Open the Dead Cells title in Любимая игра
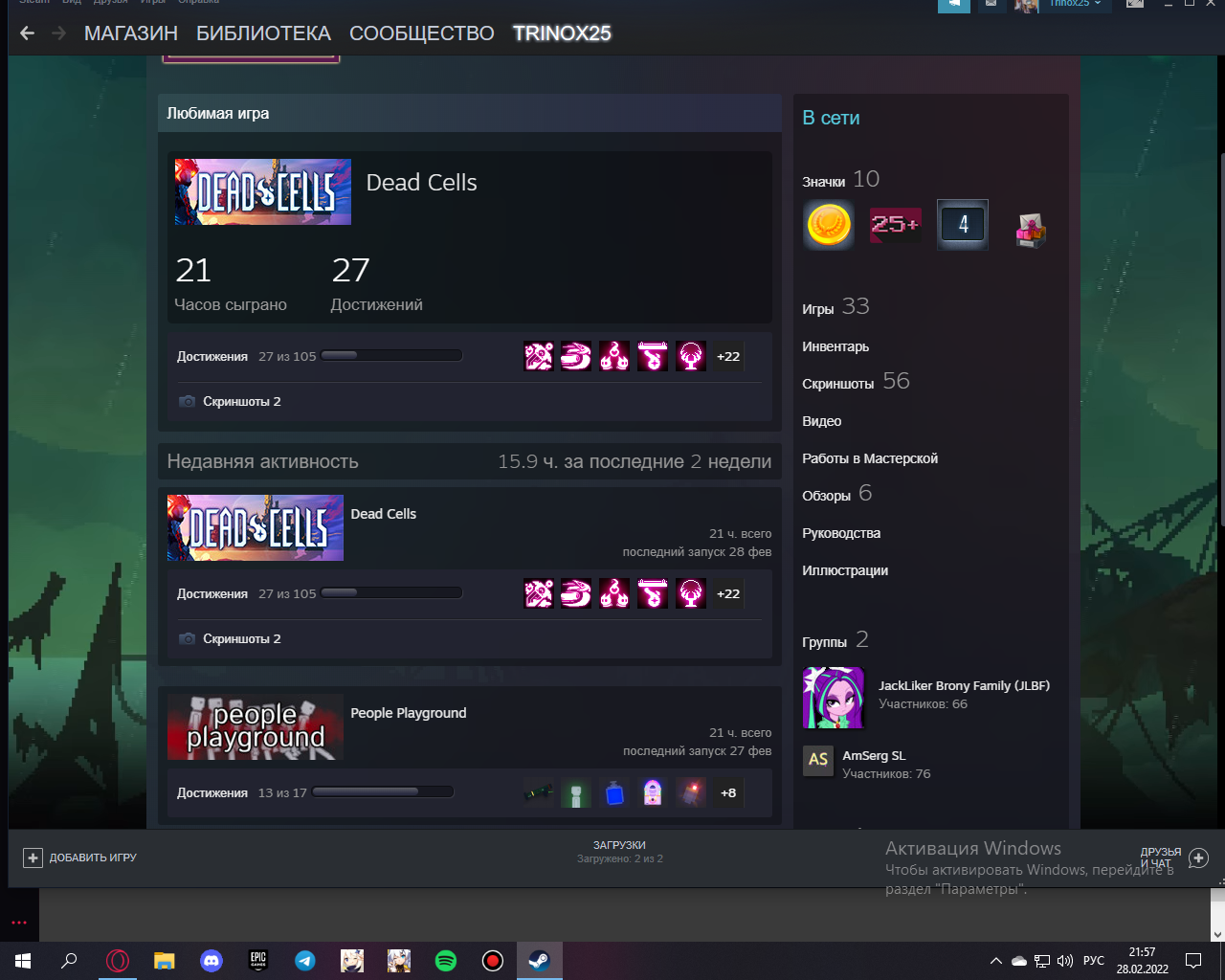The width and height of the screenshot is (1225, 980). tap(421, 183)
